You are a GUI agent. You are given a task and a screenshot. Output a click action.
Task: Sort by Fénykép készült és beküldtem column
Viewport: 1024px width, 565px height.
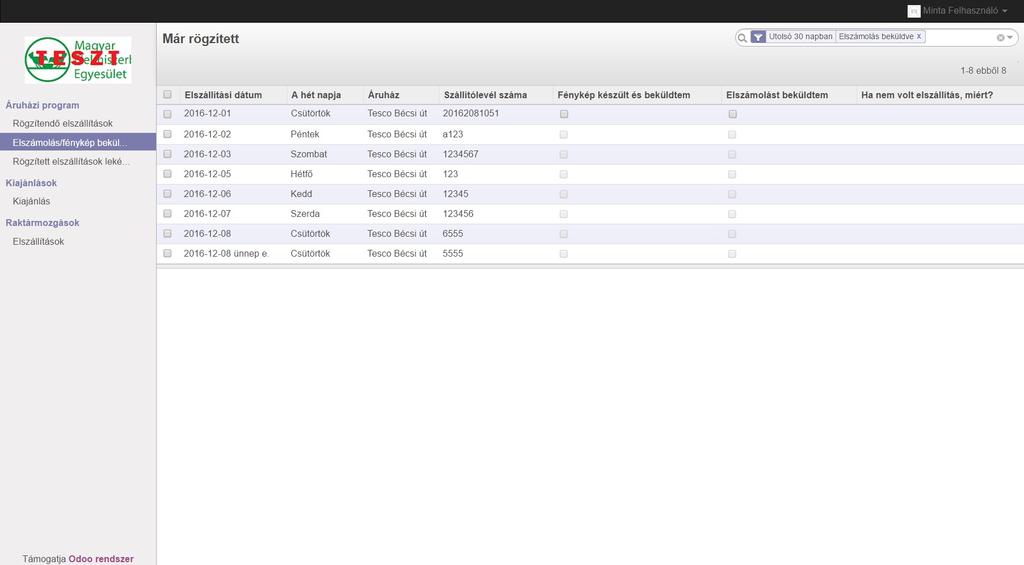coord(624,95)
